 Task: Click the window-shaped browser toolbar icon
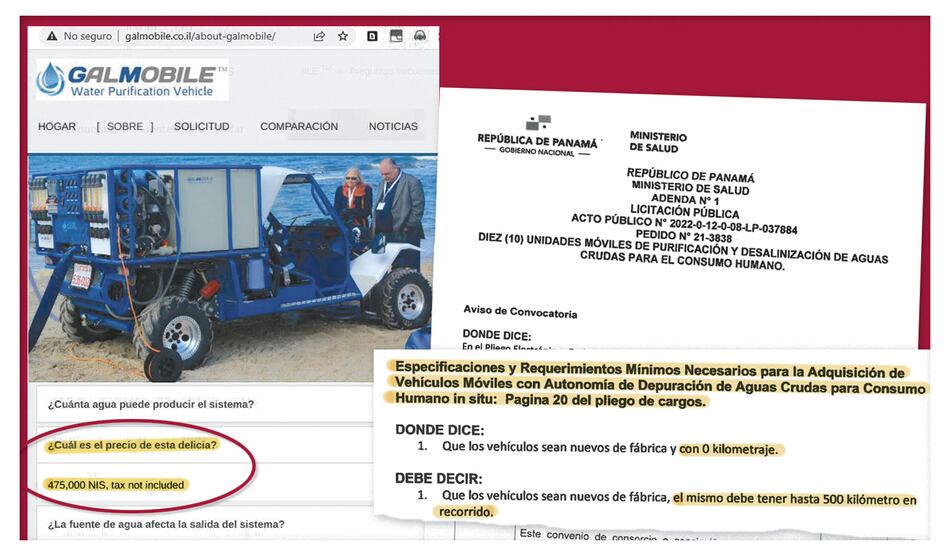pyautogui.click(x=396, y=36)
